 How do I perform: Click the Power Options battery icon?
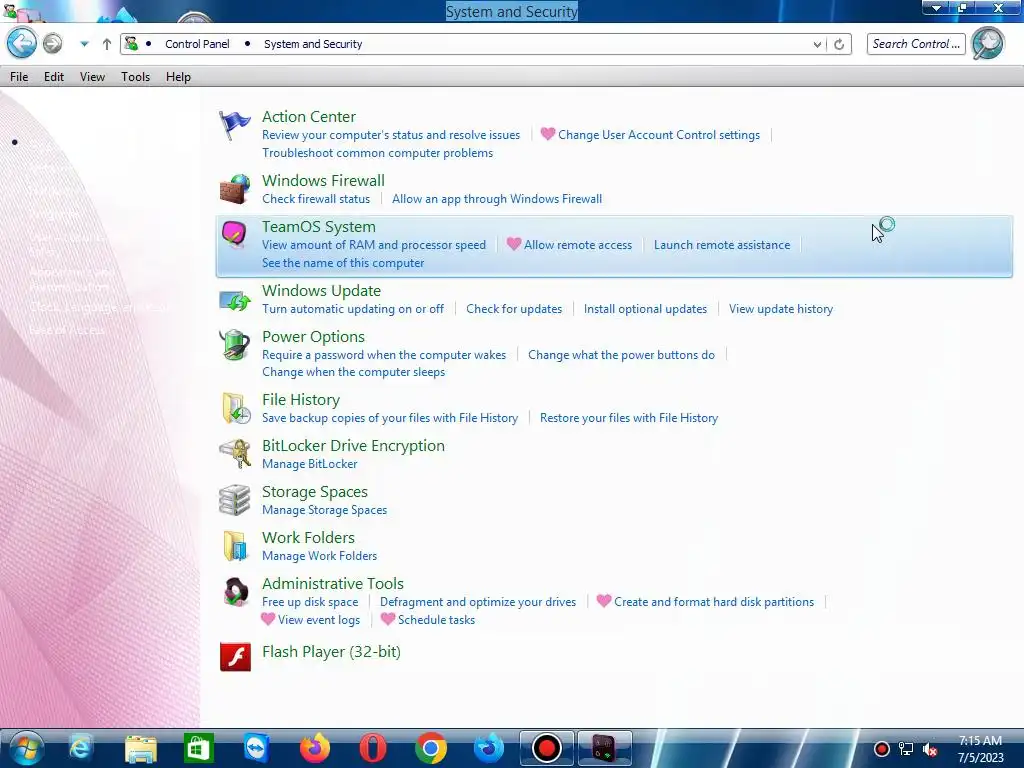click(x=234, y=345)
